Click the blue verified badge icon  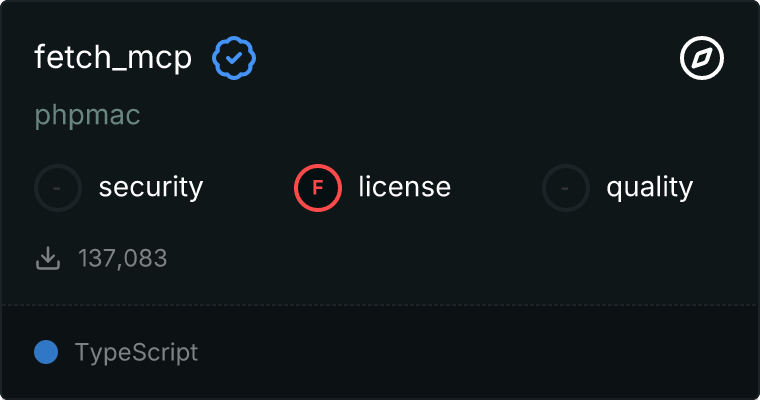pyautogui.click(x=234, y=59)
